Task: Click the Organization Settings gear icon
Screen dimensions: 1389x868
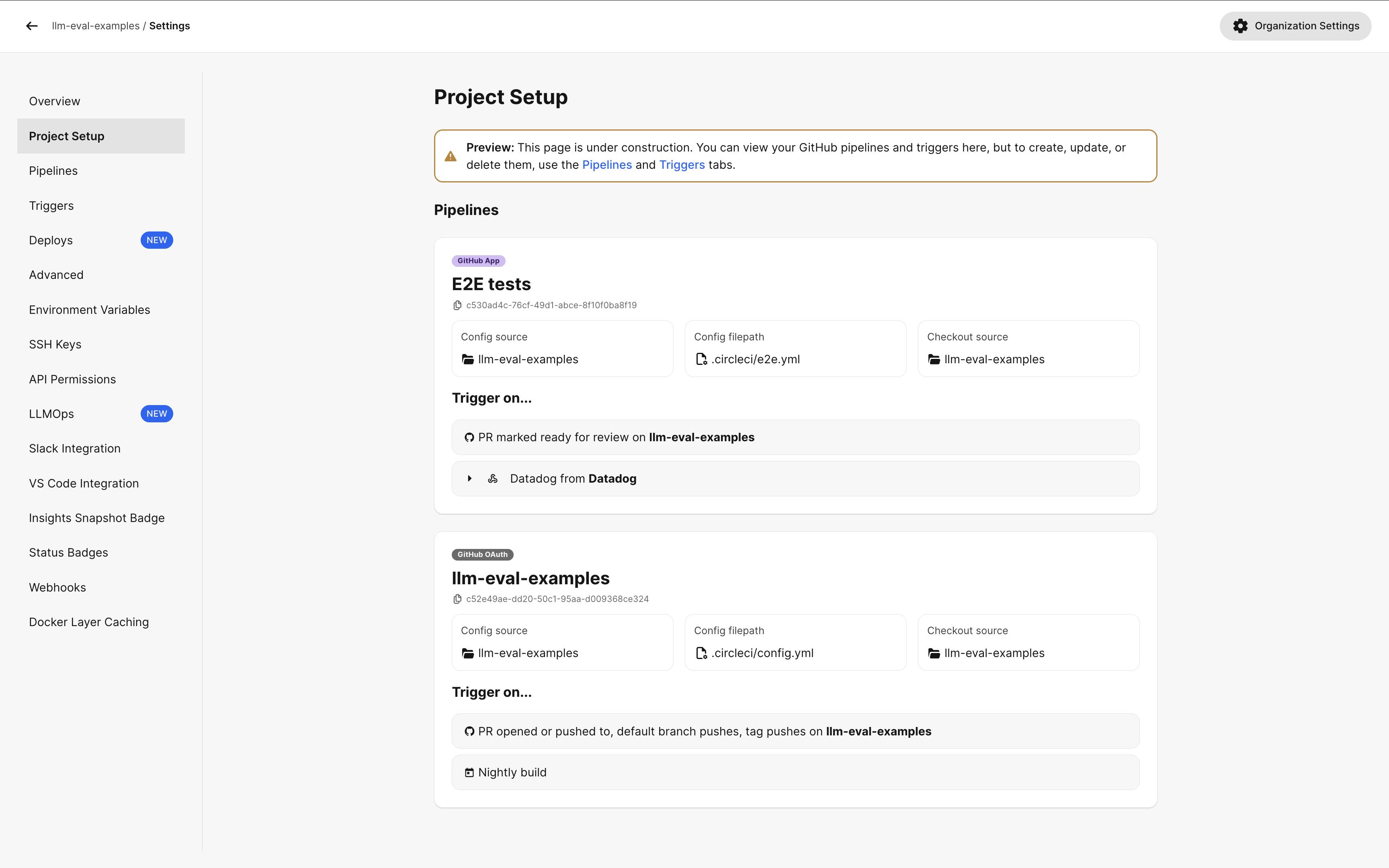Action: 1240,26
